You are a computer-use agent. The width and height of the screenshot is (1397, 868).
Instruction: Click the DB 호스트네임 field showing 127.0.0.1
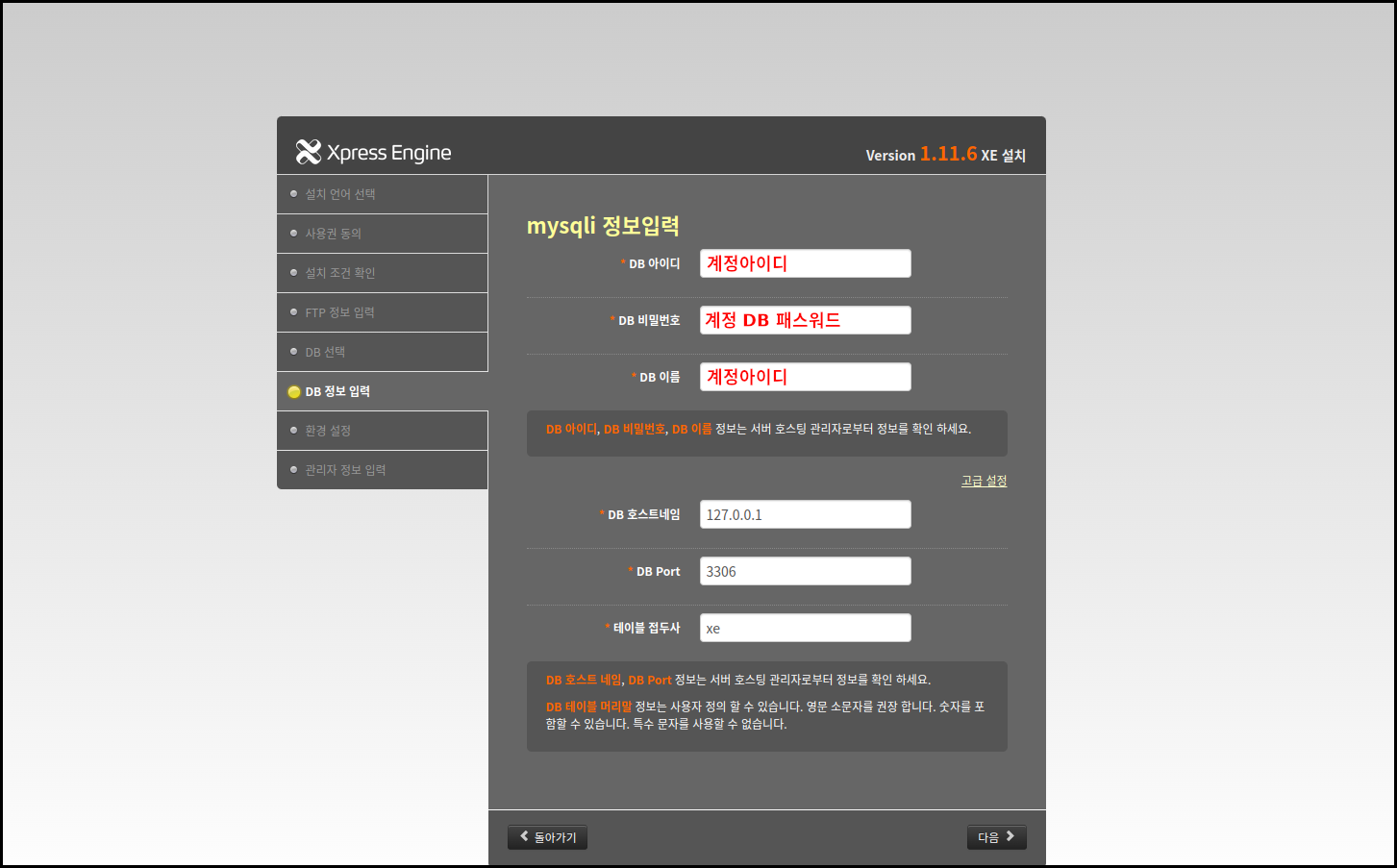tap(805, 514)
